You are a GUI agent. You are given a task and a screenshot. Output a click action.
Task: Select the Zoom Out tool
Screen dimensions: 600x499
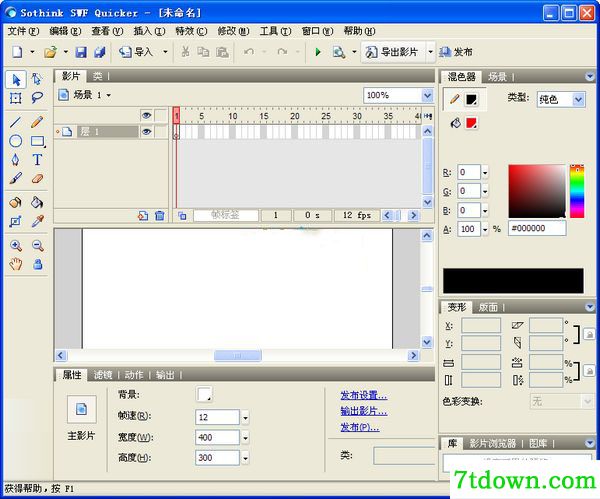pyautogui.click(x=37, y=245)
